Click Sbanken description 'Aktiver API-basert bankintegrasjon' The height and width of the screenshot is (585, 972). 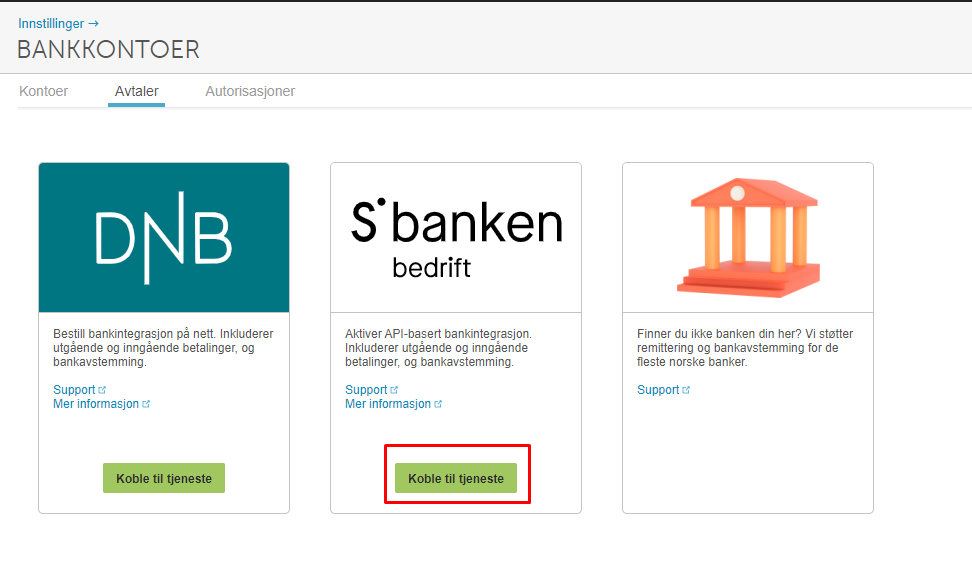(x=438, y=333)
